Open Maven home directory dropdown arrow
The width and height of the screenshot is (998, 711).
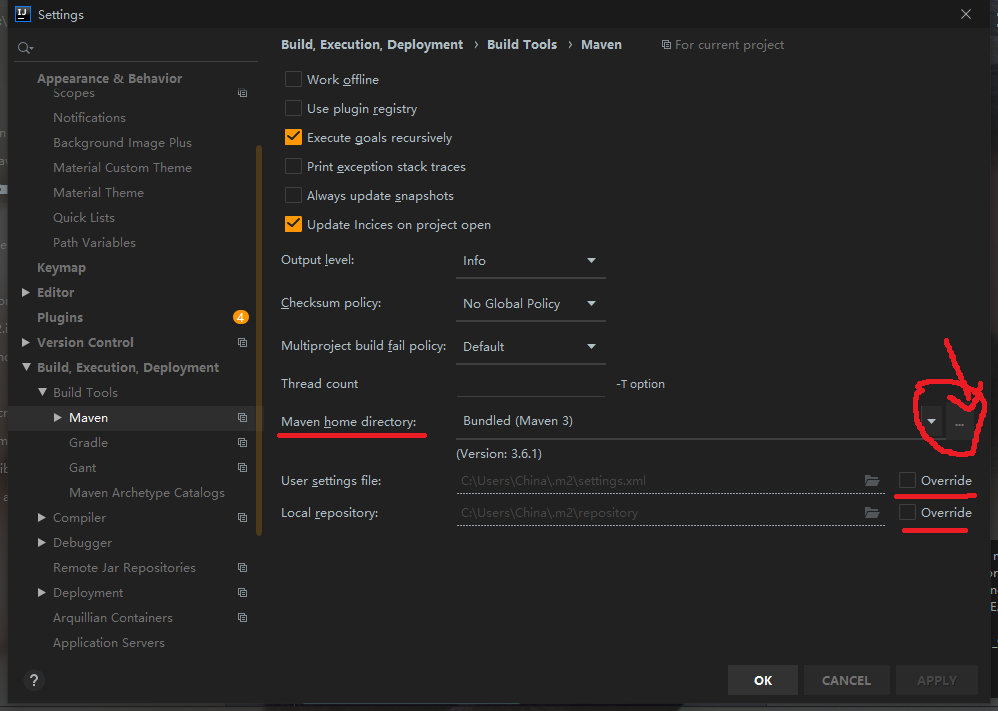pos(931,421)
